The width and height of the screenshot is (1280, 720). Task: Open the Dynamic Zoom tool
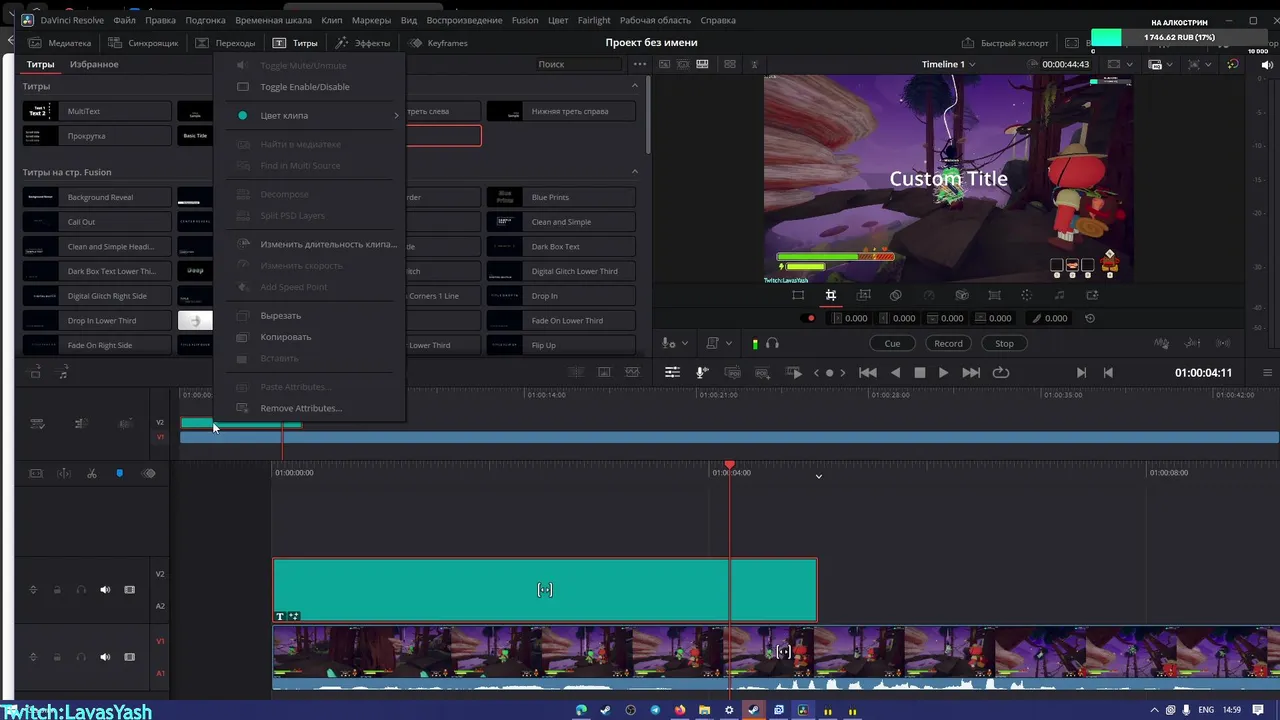[x=863, y=295]
